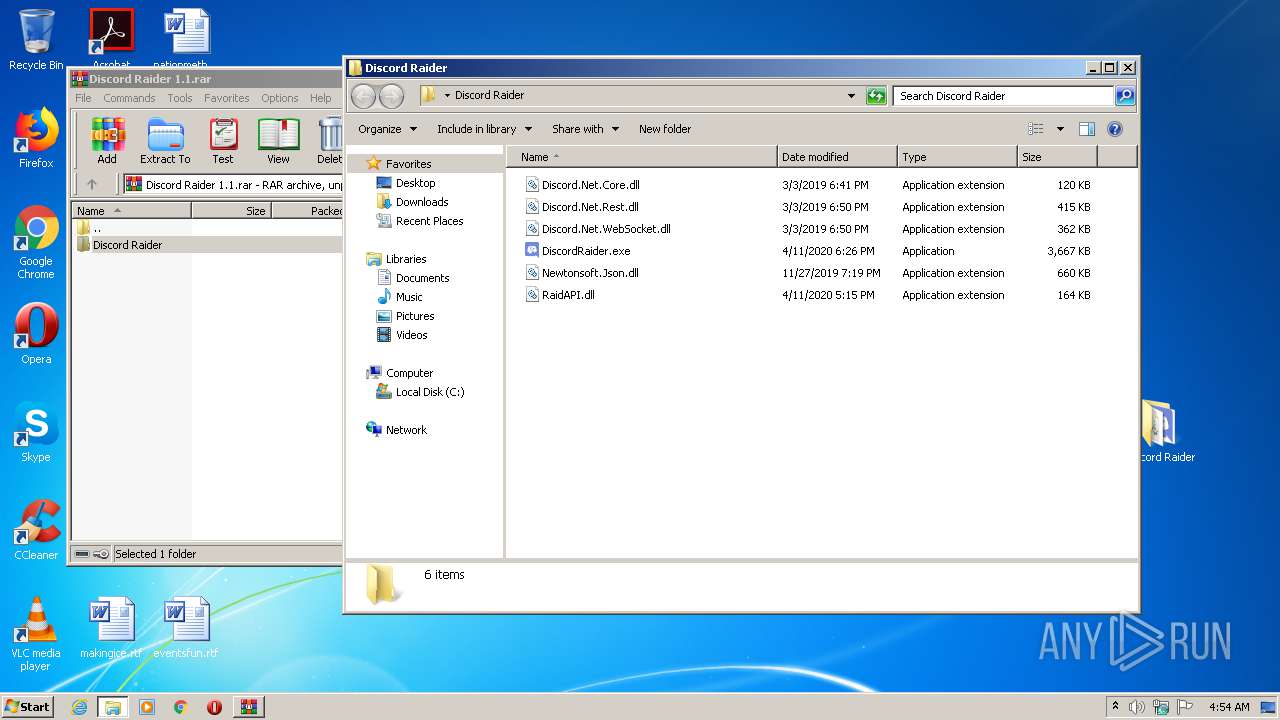Open WinRAR Commands menu
The height and width of the screenshot is (720, 1280).
[129, 98]
